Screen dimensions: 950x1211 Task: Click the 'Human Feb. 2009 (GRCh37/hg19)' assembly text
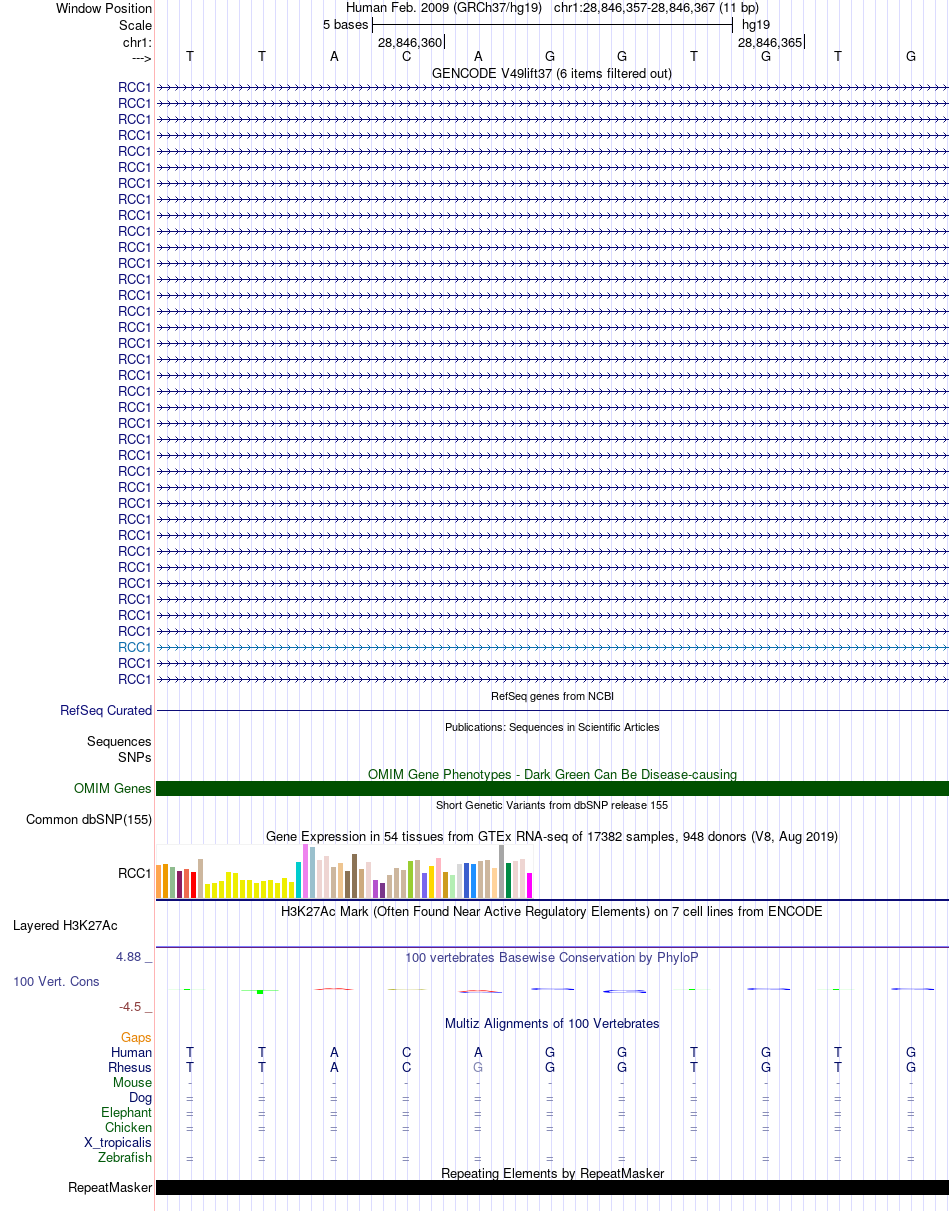tap(444, 8)
